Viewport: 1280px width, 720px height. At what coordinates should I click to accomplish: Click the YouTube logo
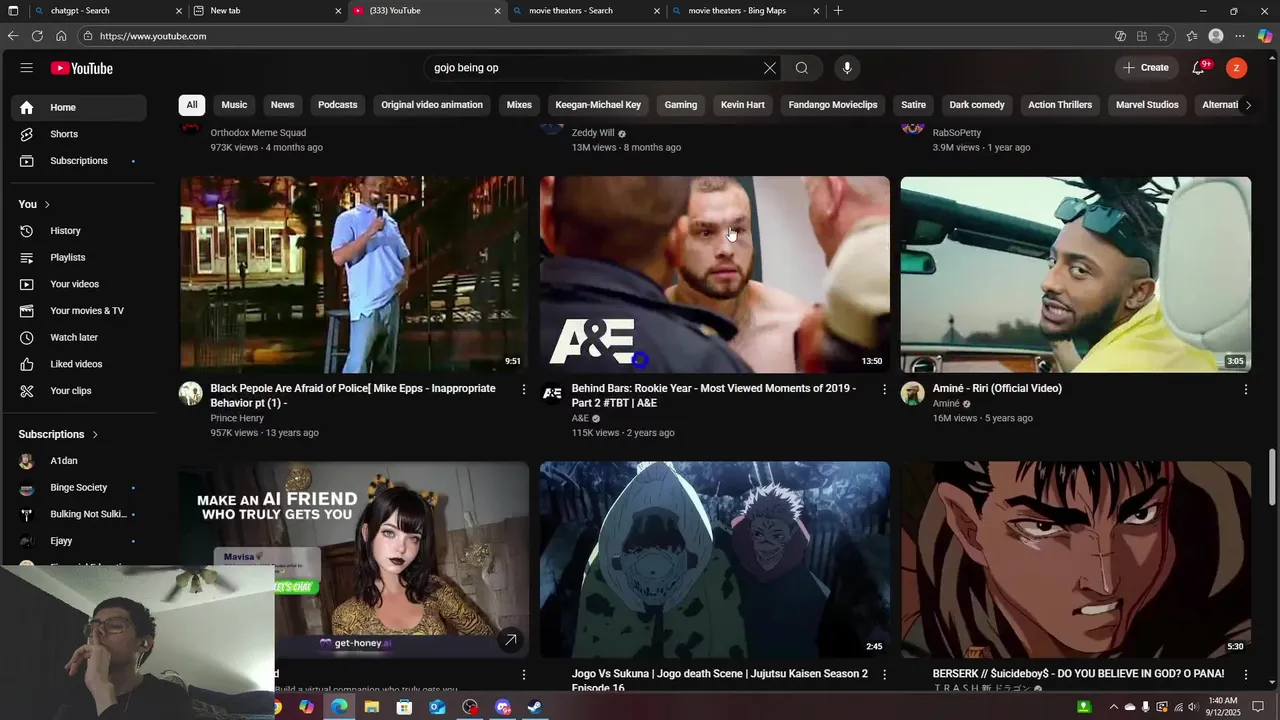82,68
